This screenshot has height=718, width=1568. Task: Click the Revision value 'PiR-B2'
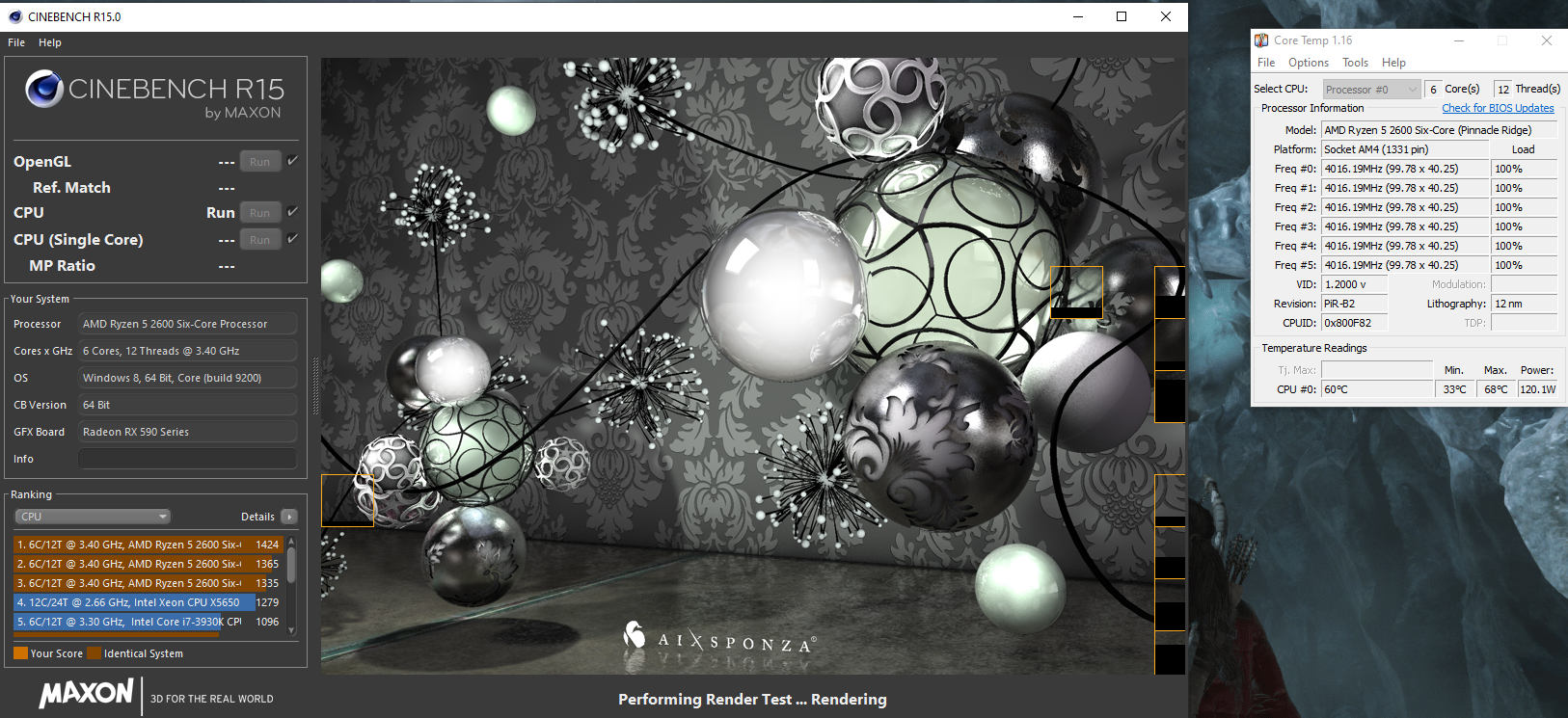(x=1354, y=304)
